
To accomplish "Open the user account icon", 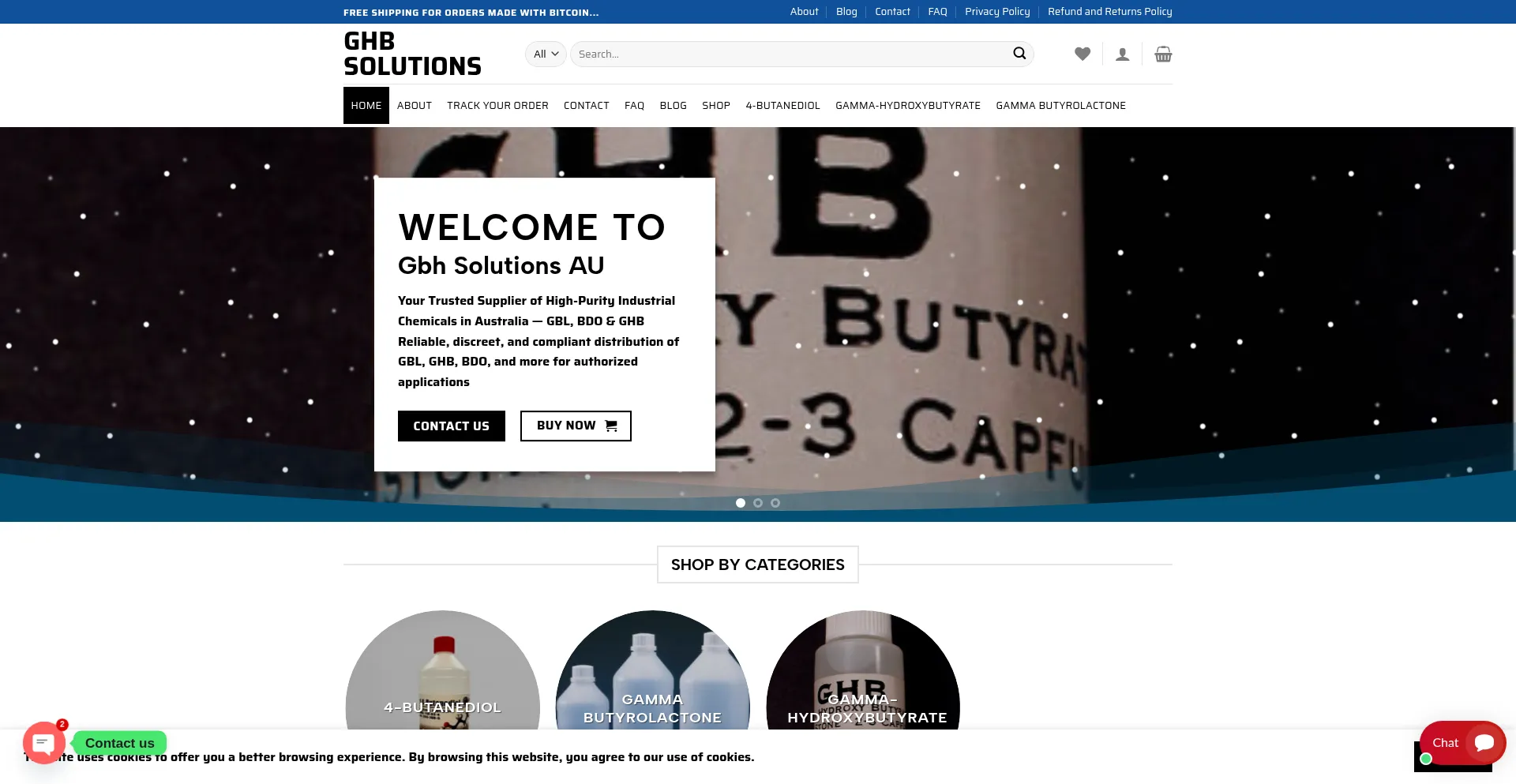I will (x=1122, y=54).
